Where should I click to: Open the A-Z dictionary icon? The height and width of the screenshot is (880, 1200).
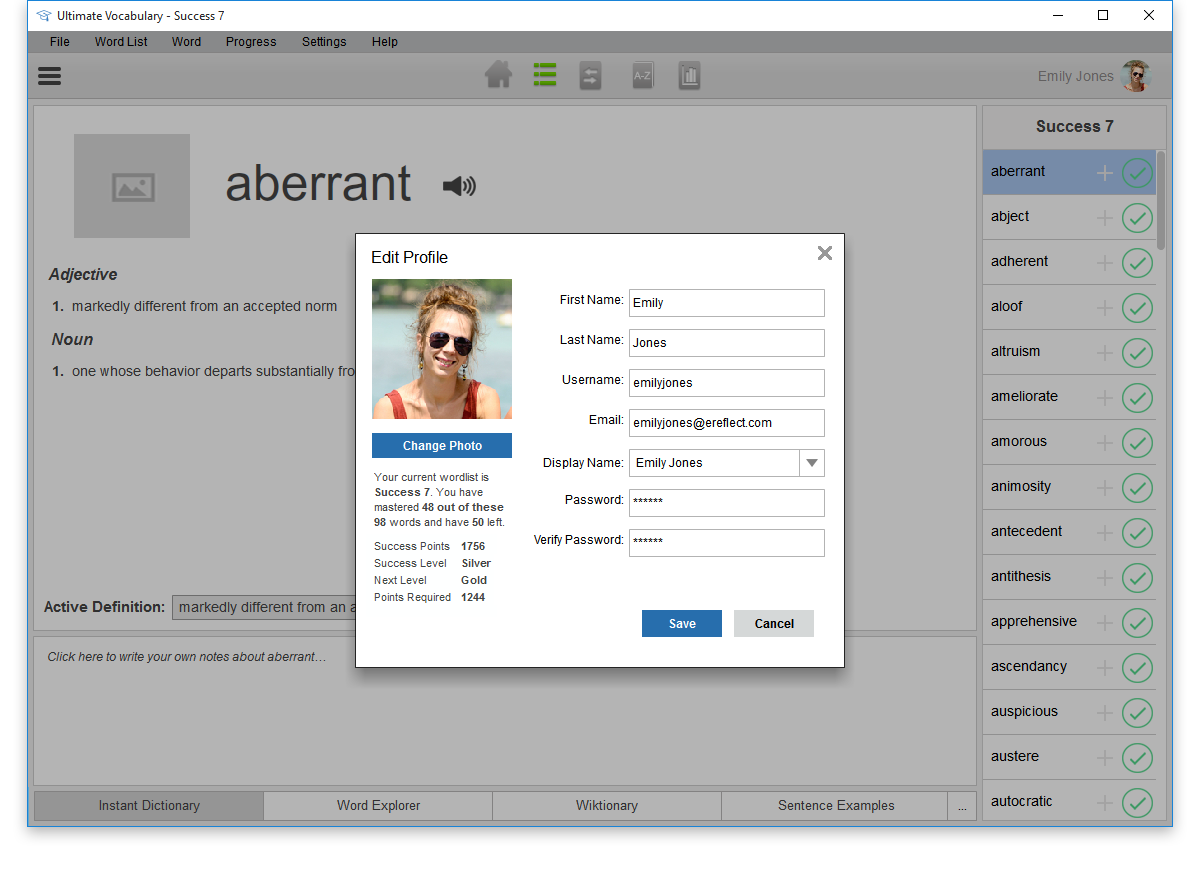(x=642, y=76)
